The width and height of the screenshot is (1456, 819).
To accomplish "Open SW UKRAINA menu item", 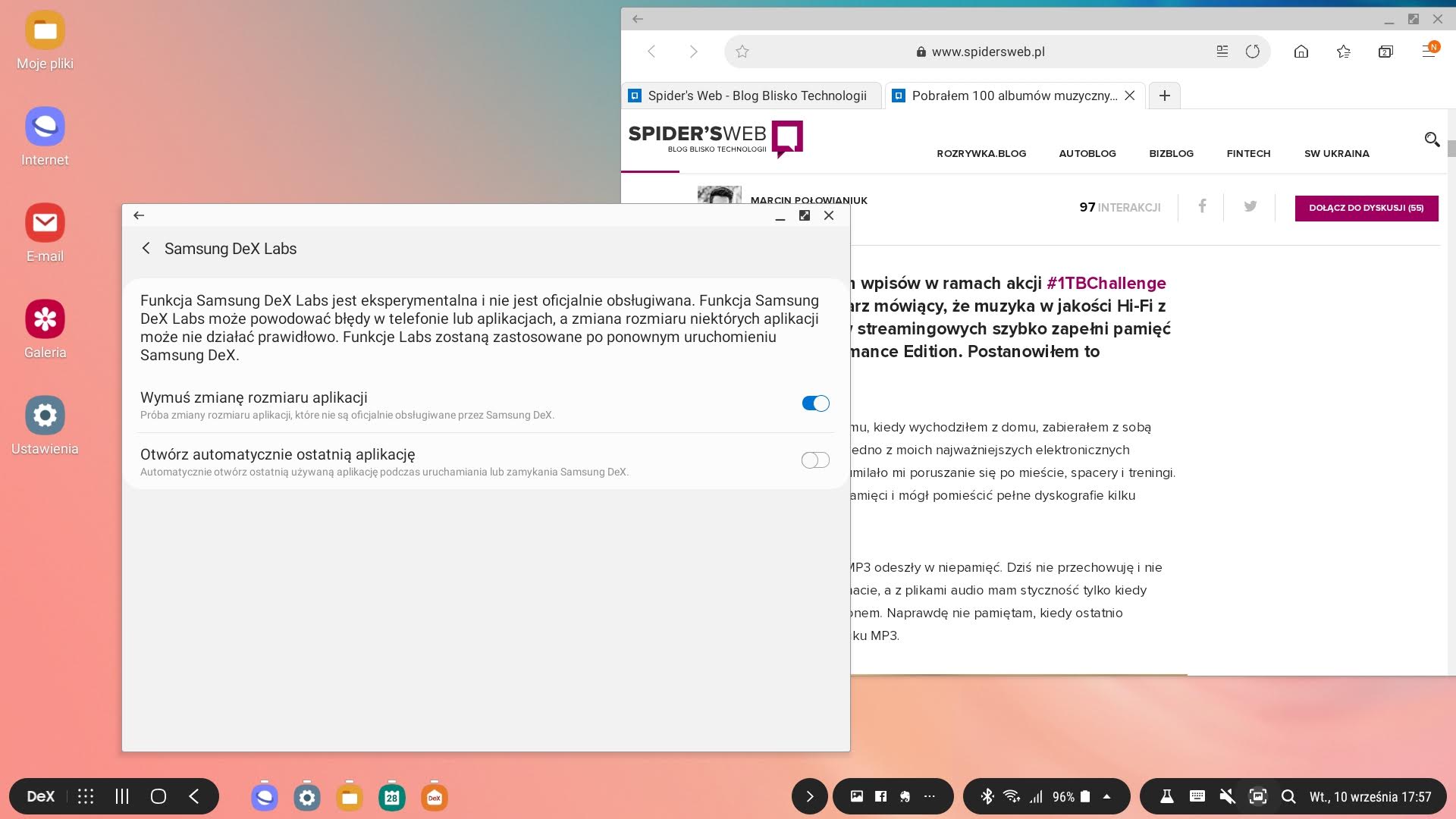I will pyautogui.click(x=1336, y=153).
